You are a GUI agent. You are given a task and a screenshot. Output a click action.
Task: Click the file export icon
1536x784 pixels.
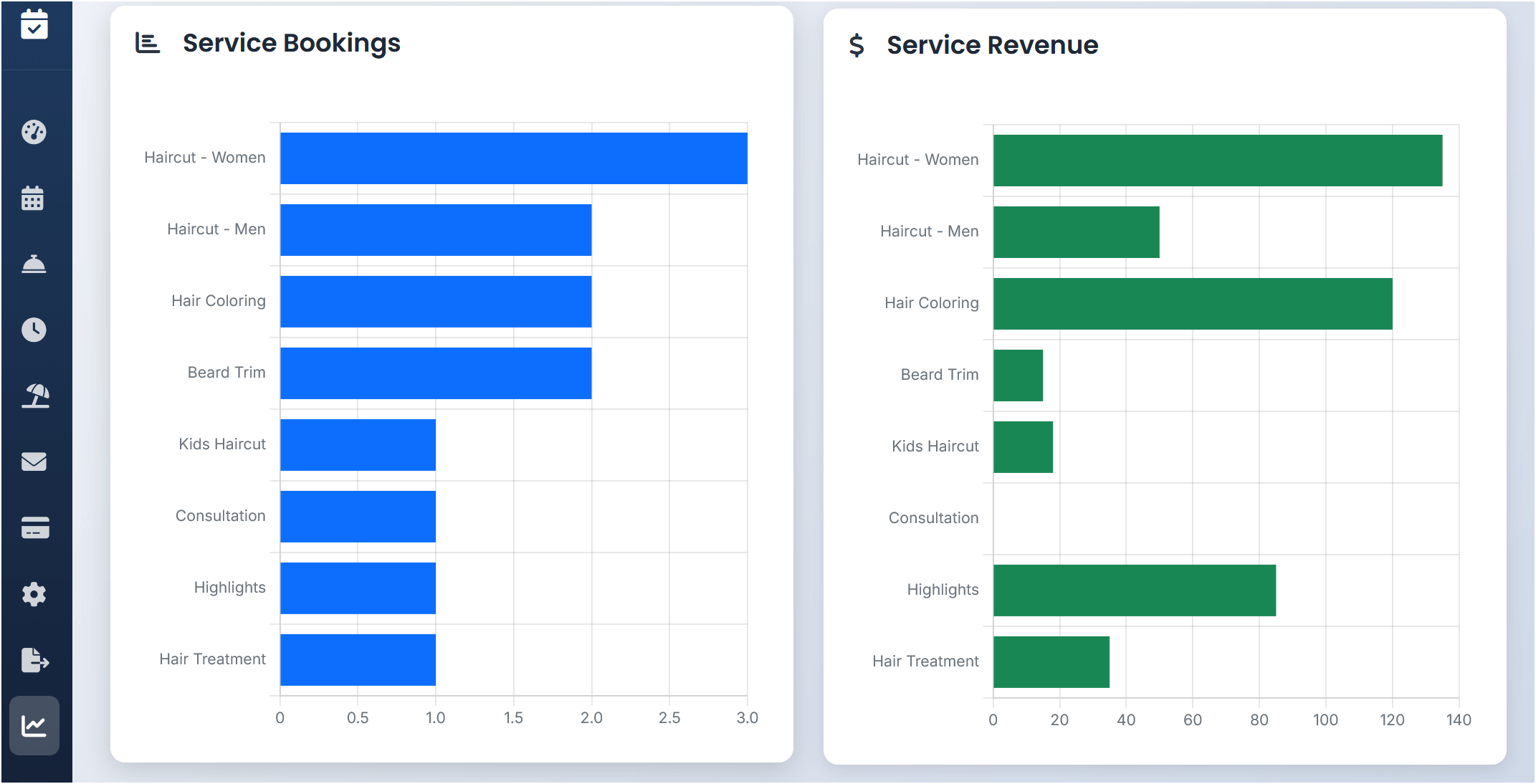(x=35, y=660)
